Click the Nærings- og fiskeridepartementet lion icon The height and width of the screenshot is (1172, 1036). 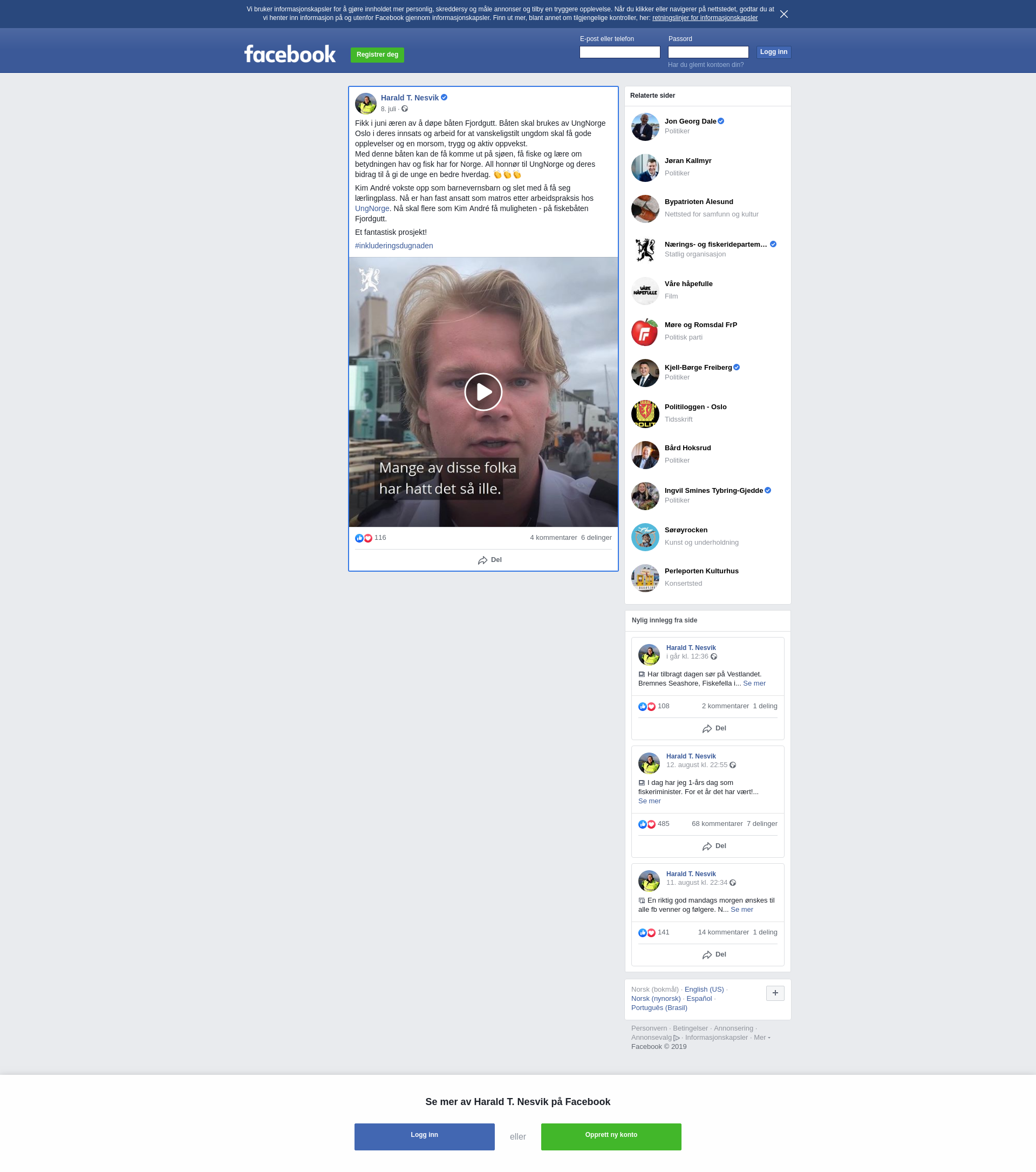pyautogui.click(x=645, y=250)
